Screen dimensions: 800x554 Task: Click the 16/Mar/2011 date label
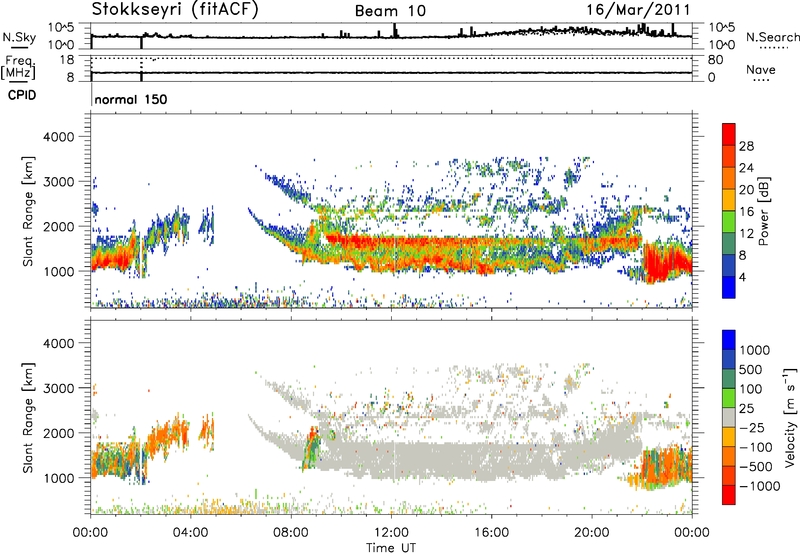[638, 10]
